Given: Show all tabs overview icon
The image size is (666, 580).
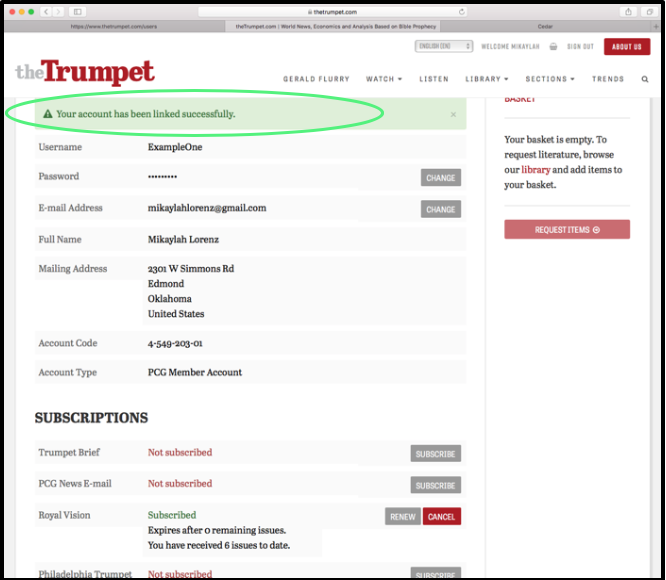Looking at the screenshot, I should [649, 12].
